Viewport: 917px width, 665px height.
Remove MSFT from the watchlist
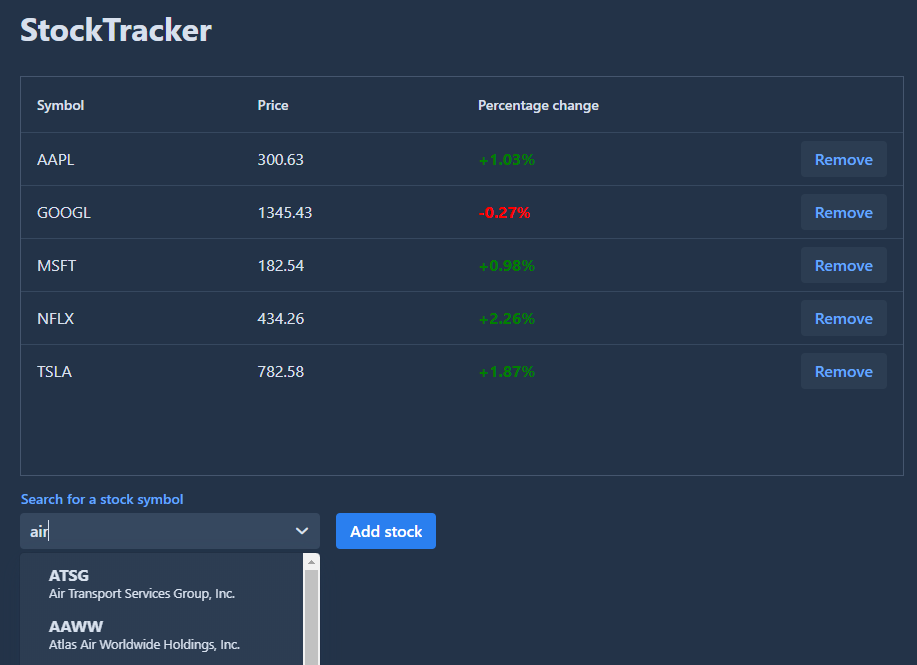[843, 265]
